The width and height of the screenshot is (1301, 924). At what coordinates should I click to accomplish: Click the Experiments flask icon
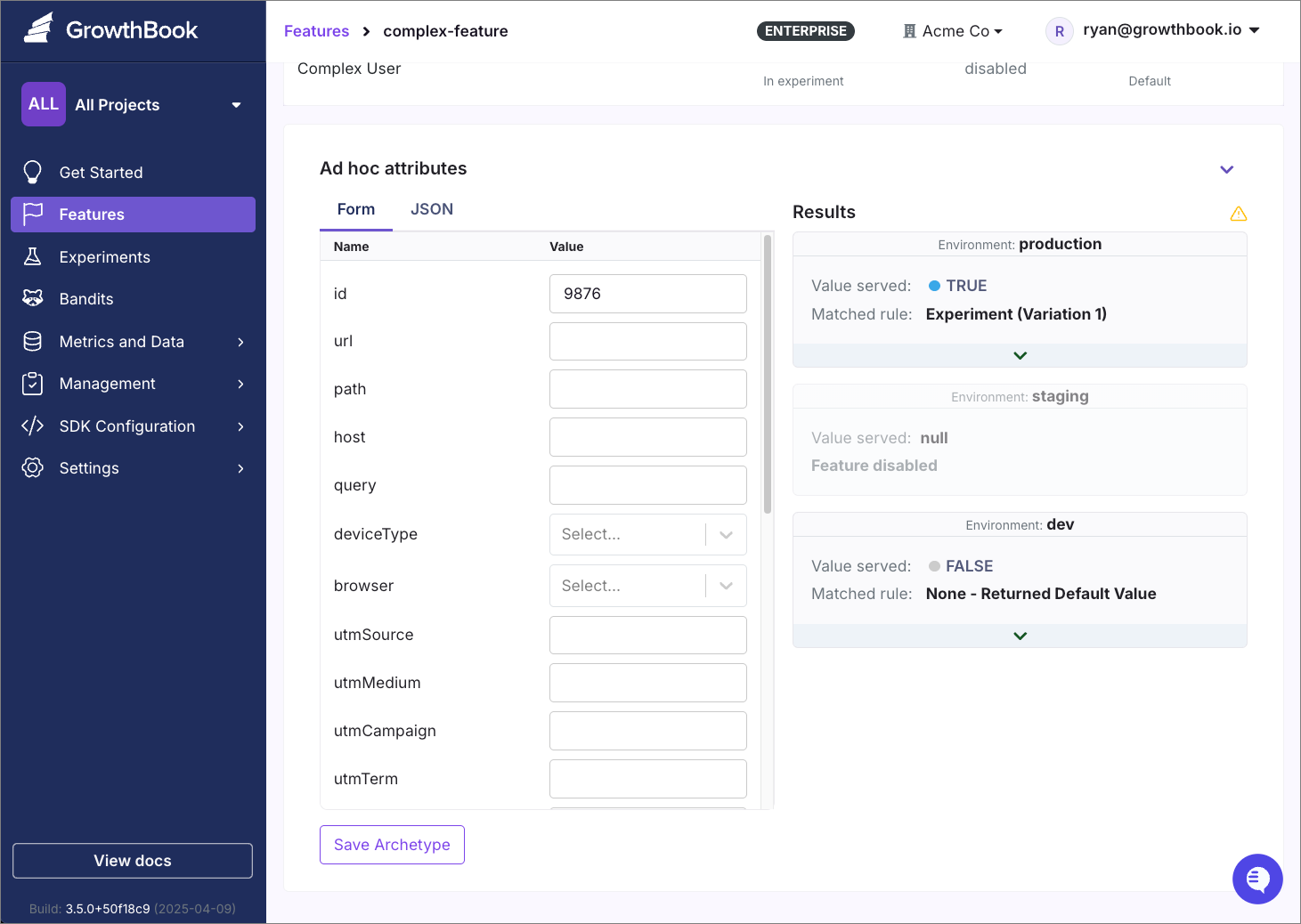tap(33, 256)
